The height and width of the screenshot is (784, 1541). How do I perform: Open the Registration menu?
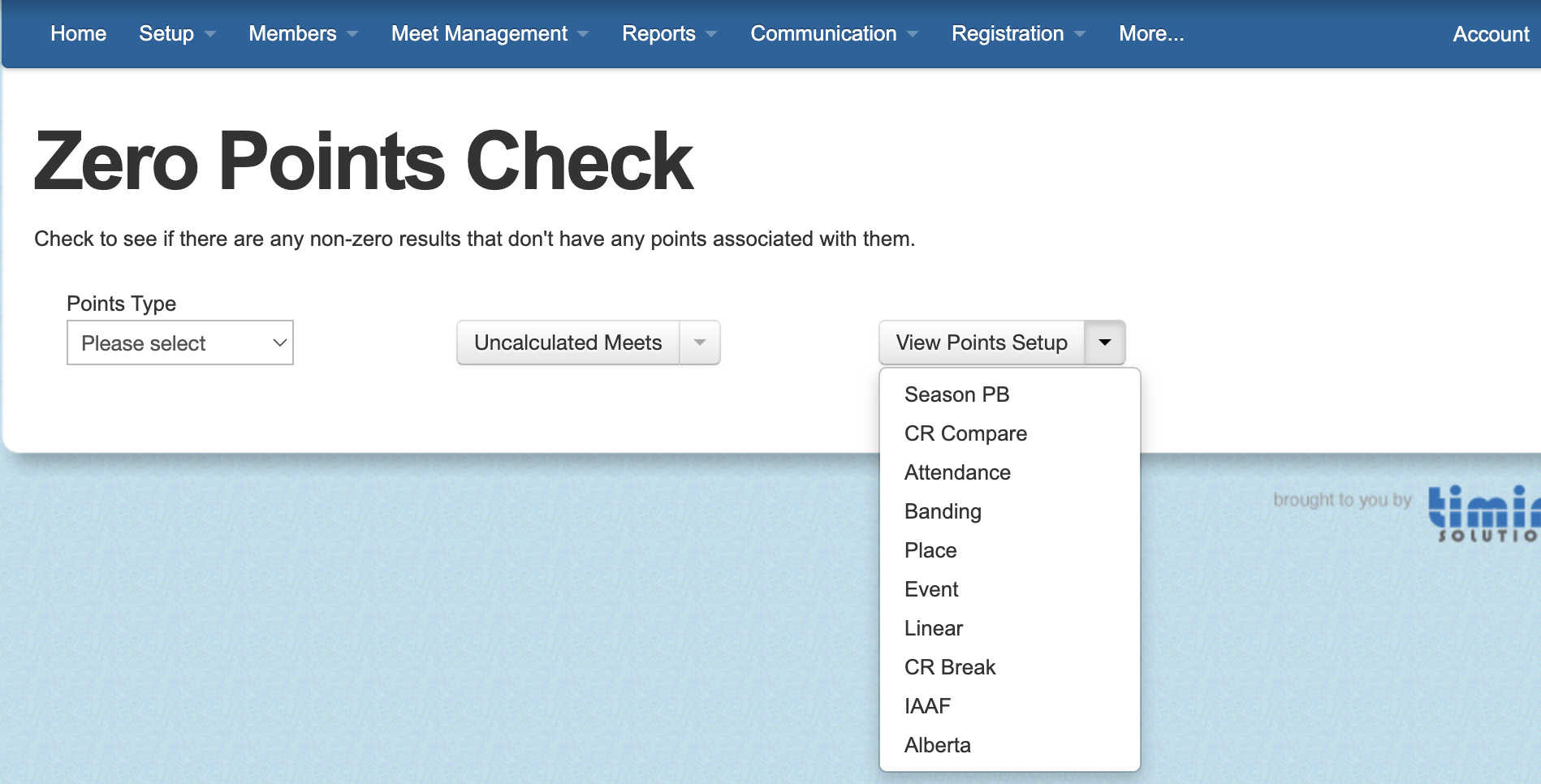click(1018, 33)
